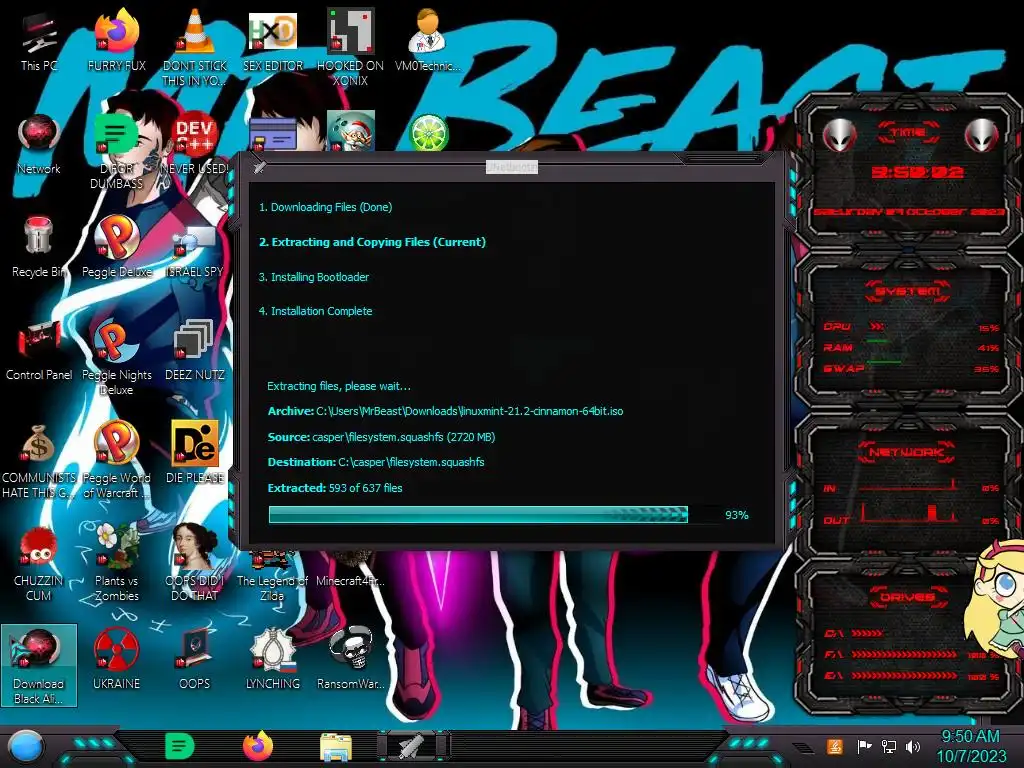This screenshot has width=1024, height=768.
Task: Open the Recycle Bin
Action: click(39, 247)
